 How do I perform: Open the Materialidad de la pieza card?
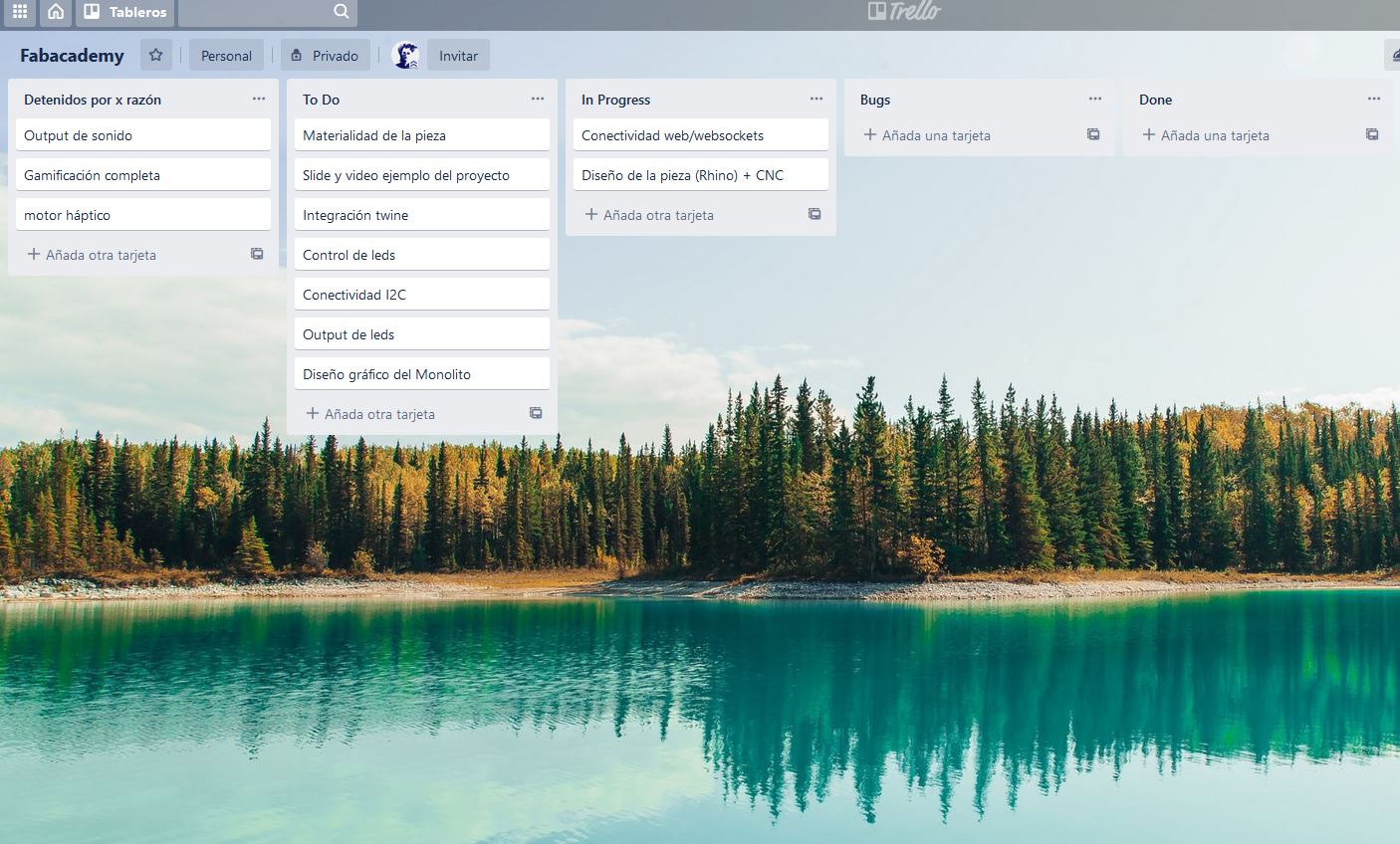coord(422,135)
